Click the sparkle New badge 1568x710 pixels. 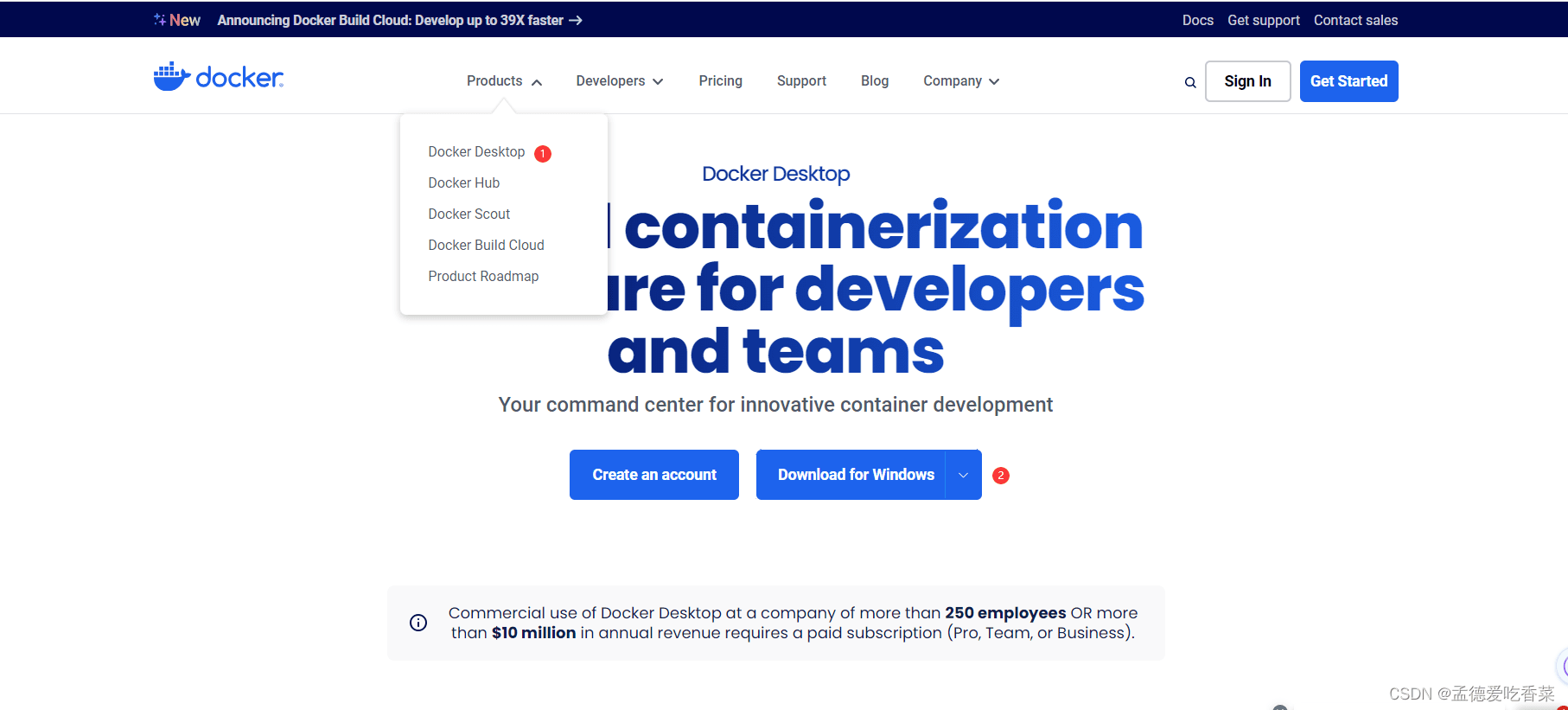point(177,20)
